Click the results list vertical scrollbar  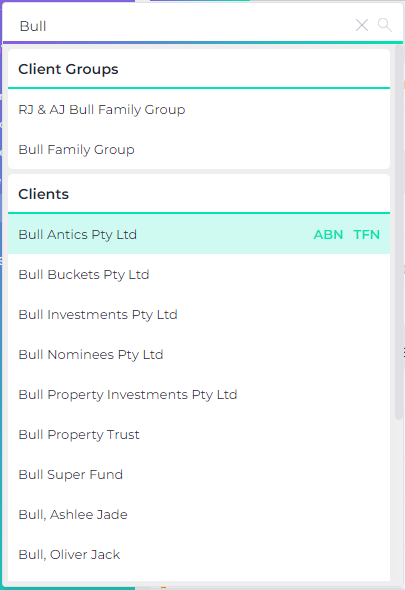tap(399, 232)
